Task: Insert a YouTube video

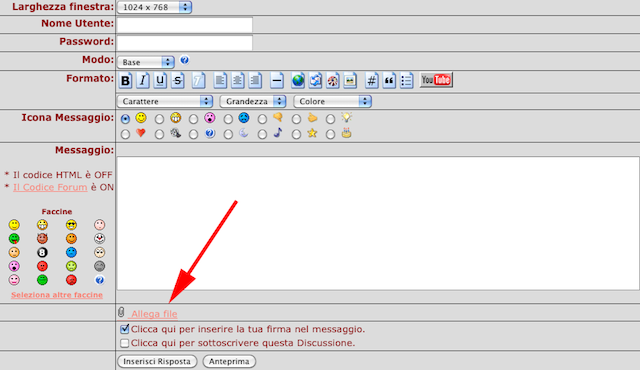Action: pyautogui.click(x=436, y=80)
